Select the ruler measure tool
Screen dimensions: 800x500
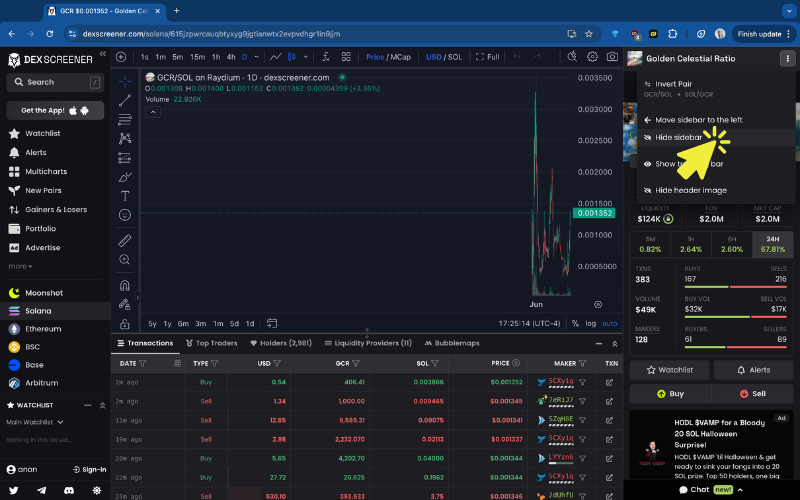click(125, 241)
